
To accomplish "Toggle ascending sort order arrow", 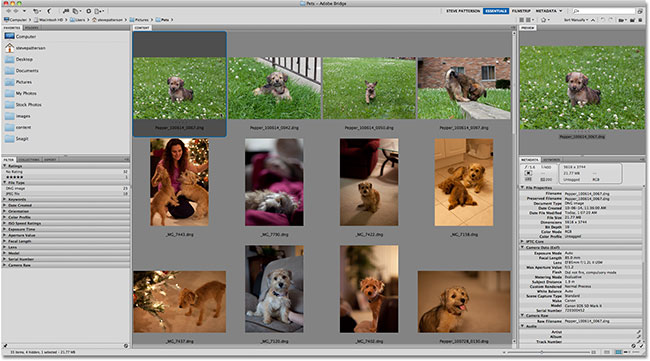I will (x=593, y=19).
